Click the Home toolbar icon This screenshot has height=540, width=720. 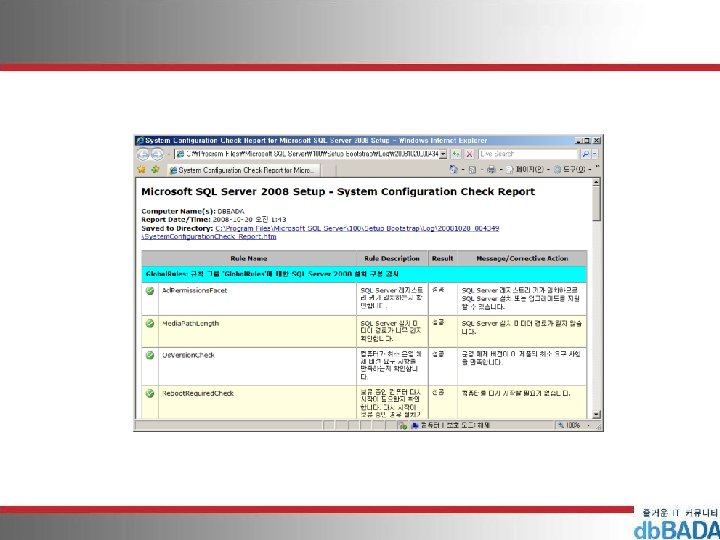coord(453,170)
